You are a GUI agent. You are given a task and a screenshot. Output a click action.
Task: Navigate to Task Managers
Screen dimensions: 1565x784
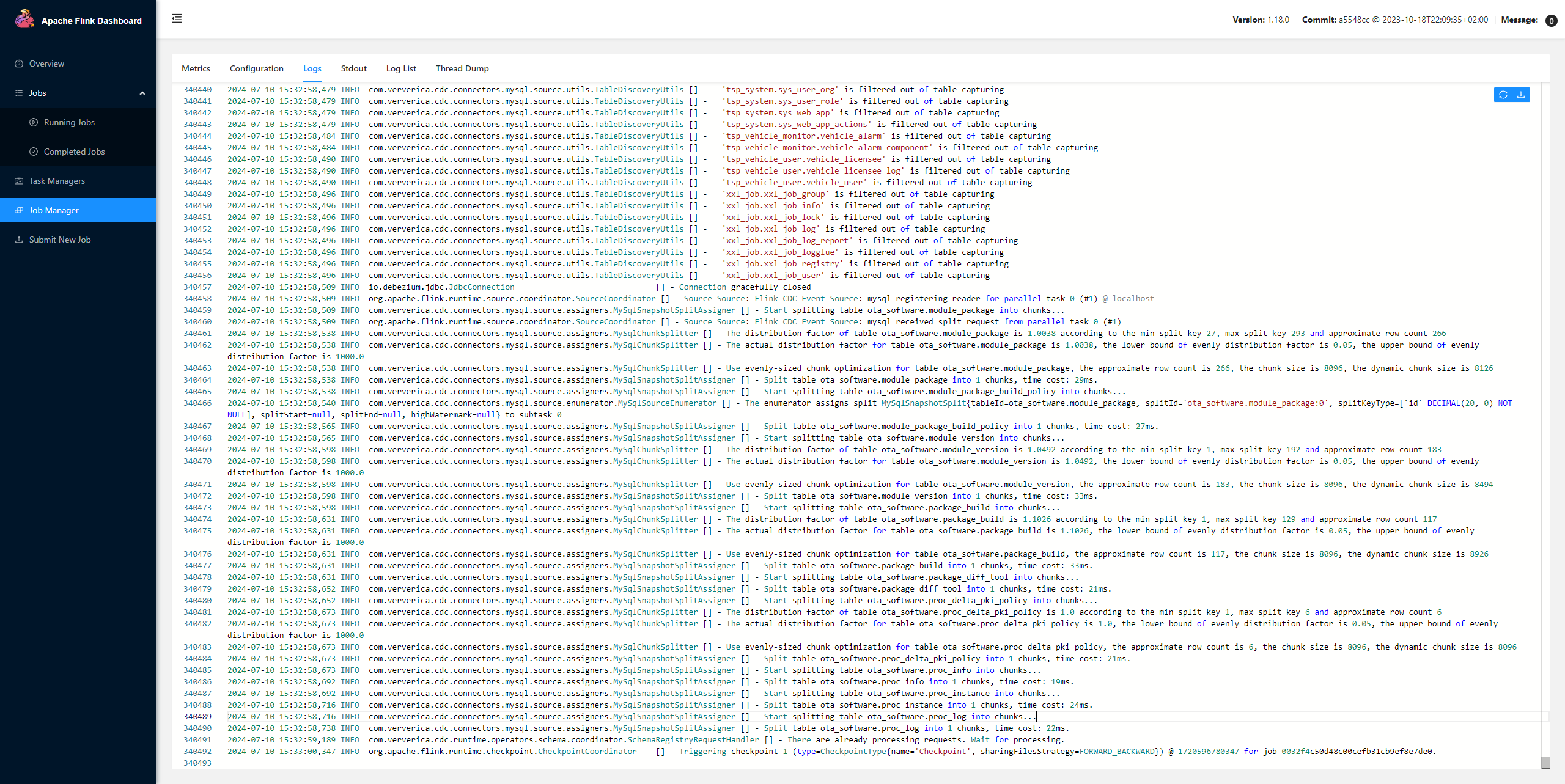coord(78,181)
